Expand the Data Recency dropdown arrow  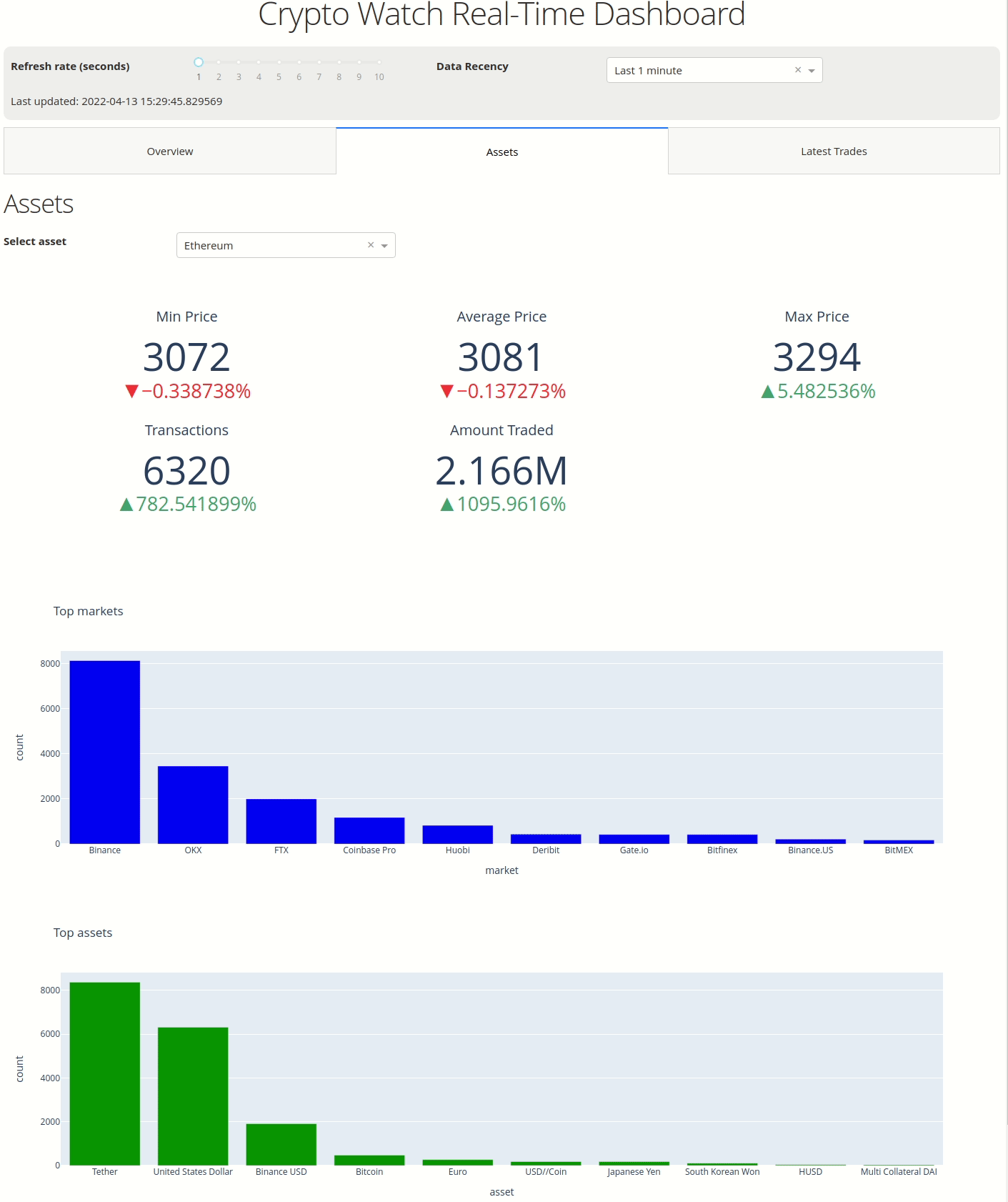tap(812, 71)
